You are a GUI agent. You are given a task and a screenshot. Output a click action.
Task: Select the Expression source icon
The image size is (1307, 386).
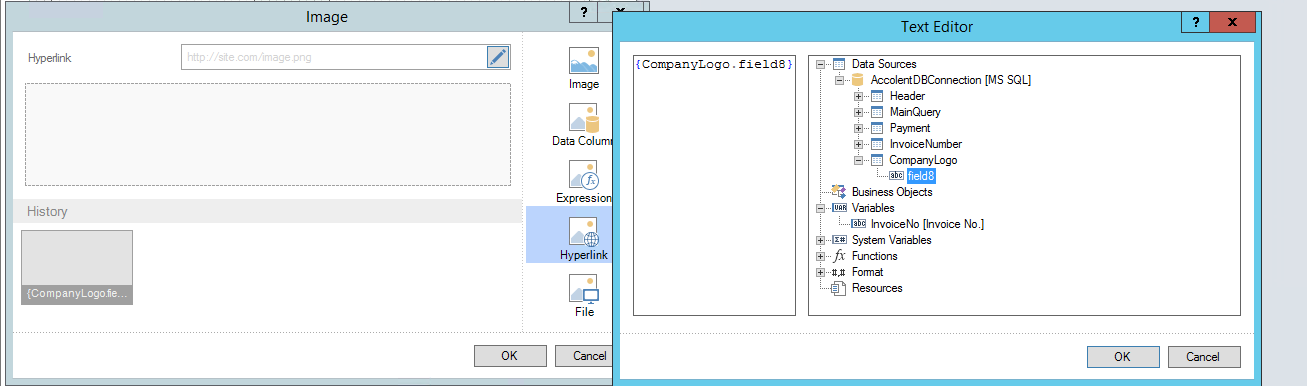[584, 175]
